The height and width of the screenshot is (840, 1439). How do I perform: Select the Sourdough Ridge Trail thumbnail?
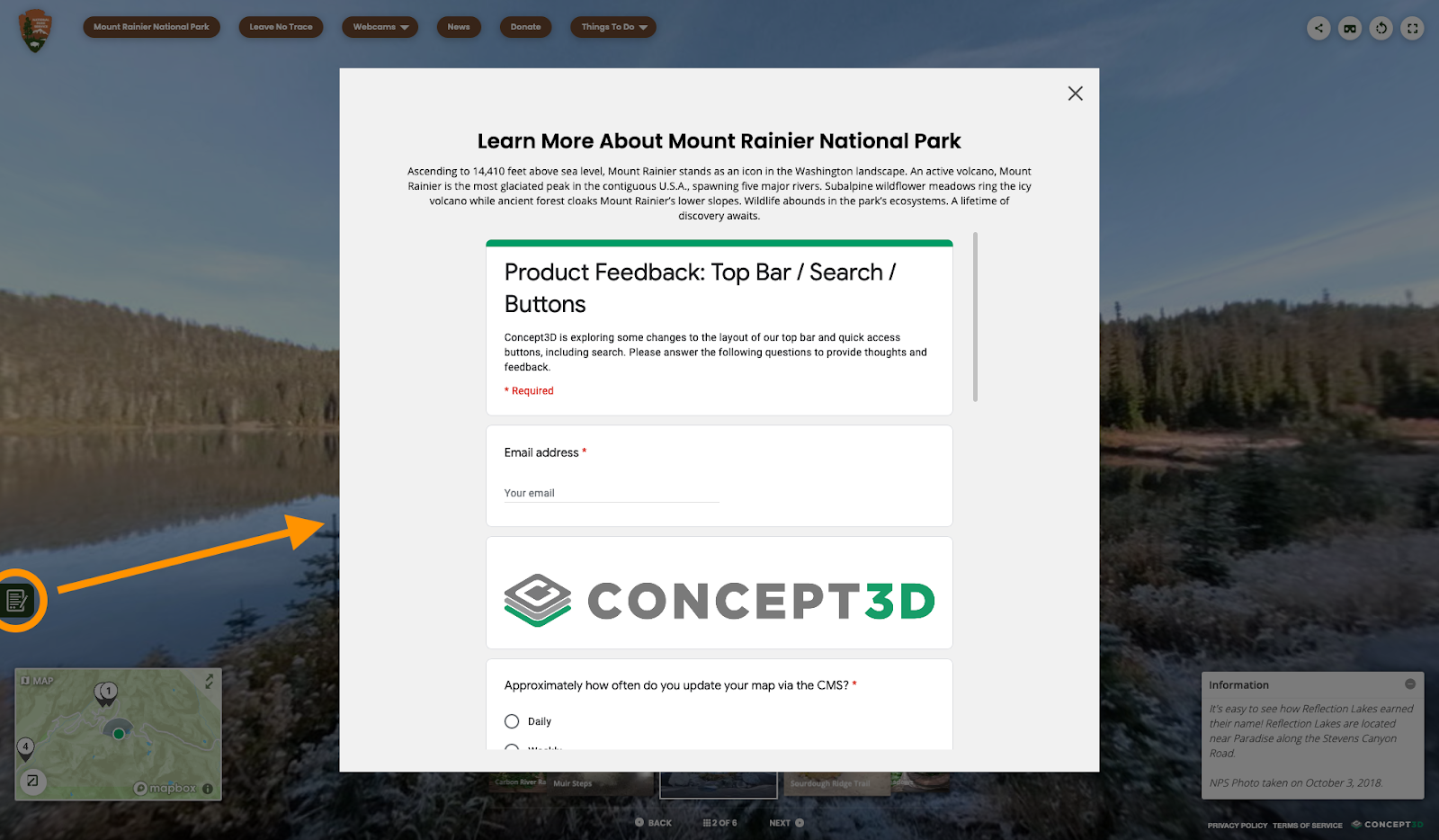tap(836, 782)
